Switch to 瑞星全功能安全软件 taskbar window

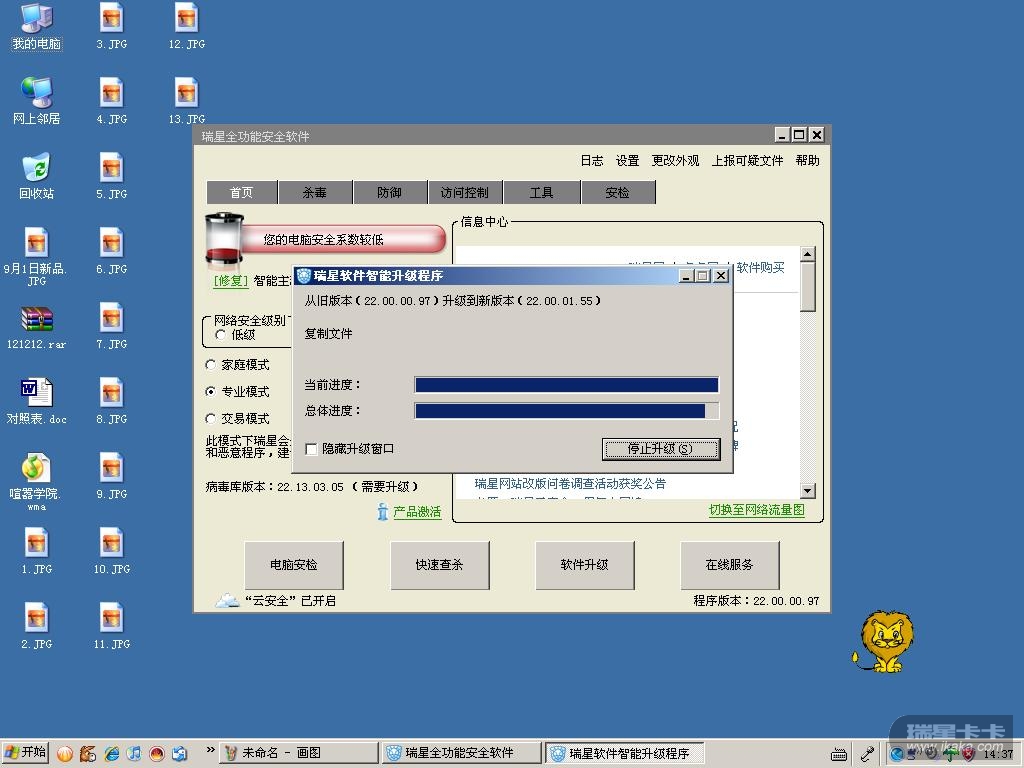(462, 753)
